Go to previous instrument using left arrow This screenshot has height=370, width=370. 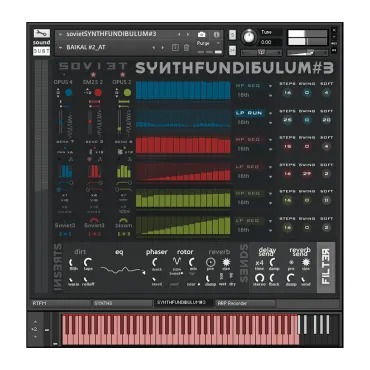pyautogui.click(x=179, y=34)
